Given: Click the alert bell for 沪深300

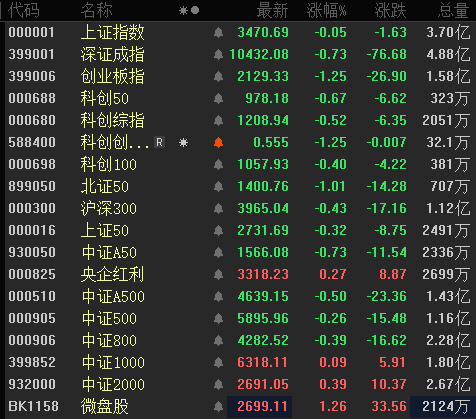Looking at the screenshot, I should point(218,209).
